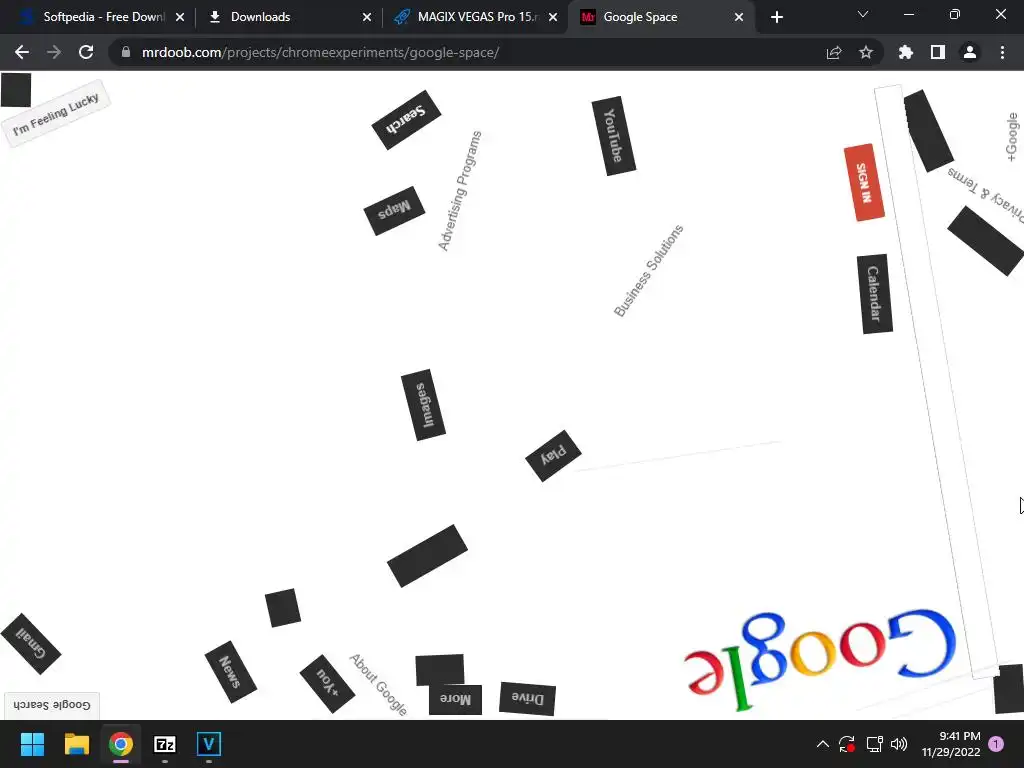
Task: Click the About Google link
Action: point(378,684)
